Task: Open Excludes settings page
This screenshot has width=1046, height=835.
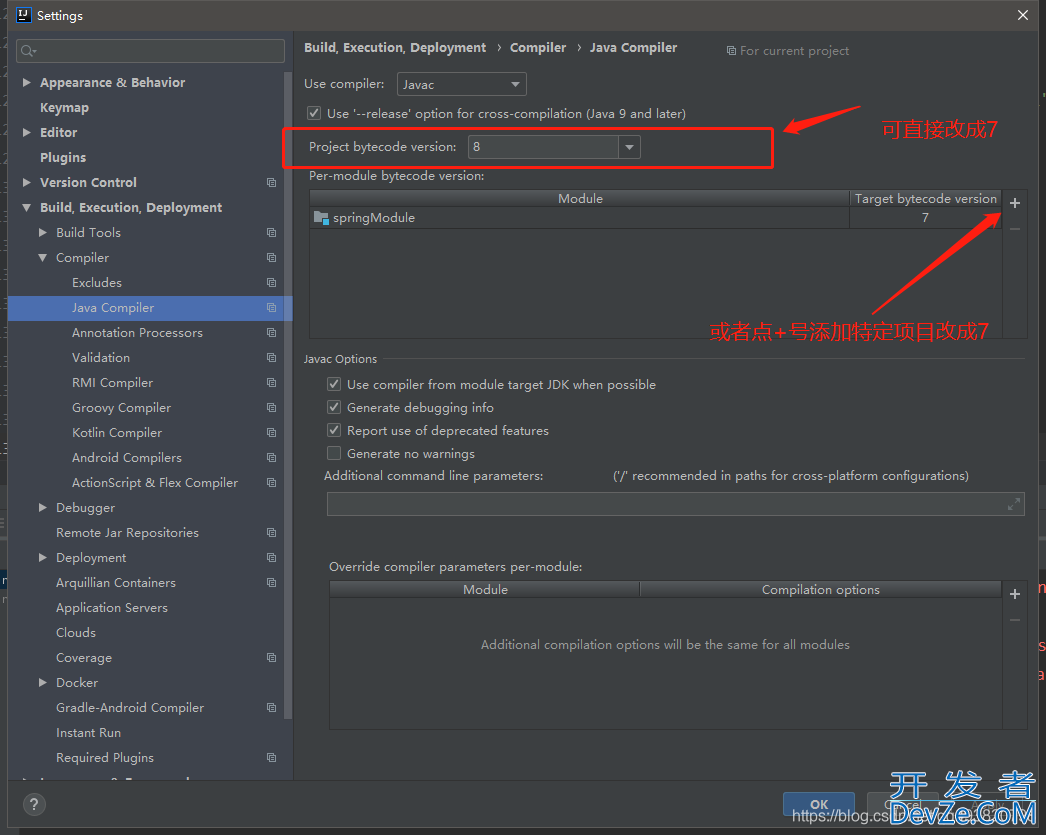Action: [97, 282]
